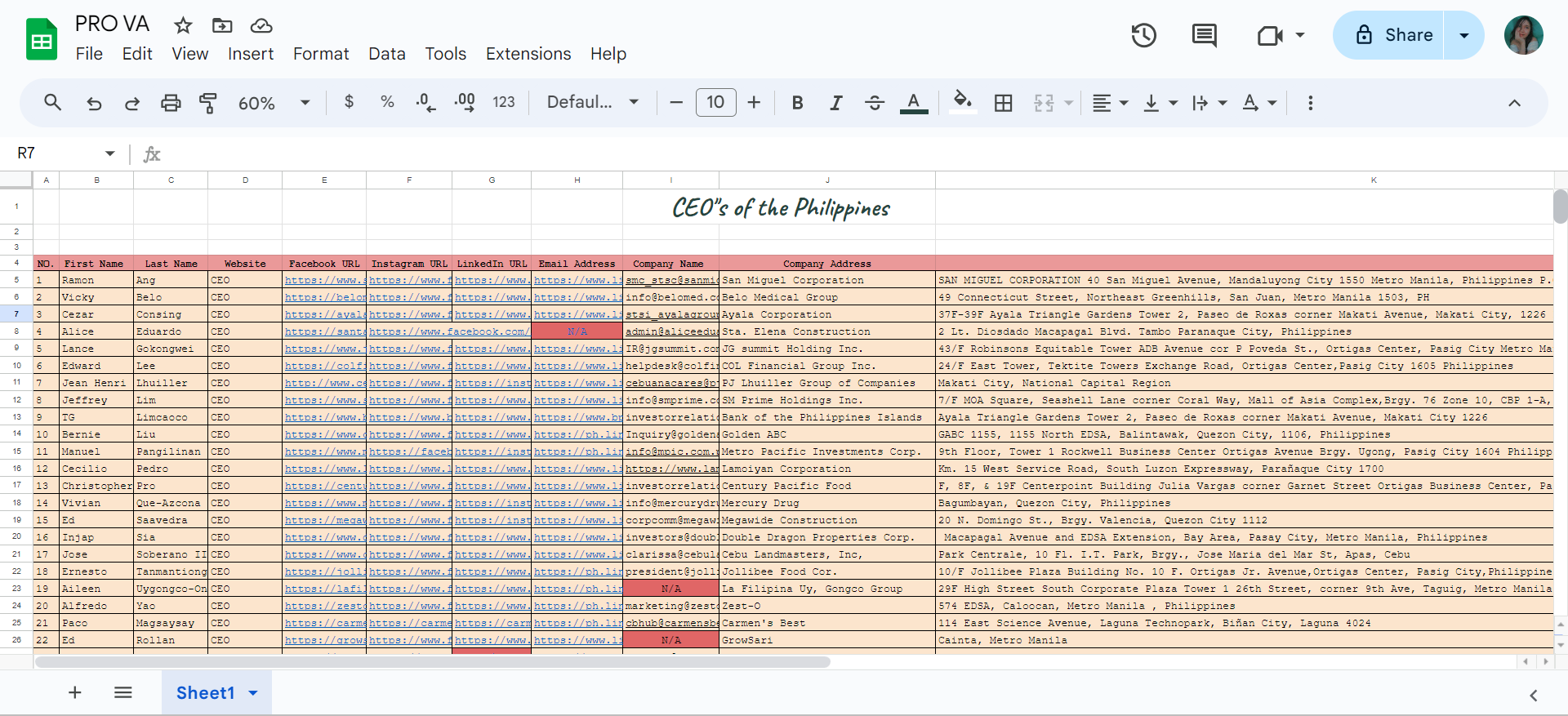The height and width of the screenshot is (716, 1568).
Task: Open the Edit menu
Action: pyautogui.click(x=137, y=54)
